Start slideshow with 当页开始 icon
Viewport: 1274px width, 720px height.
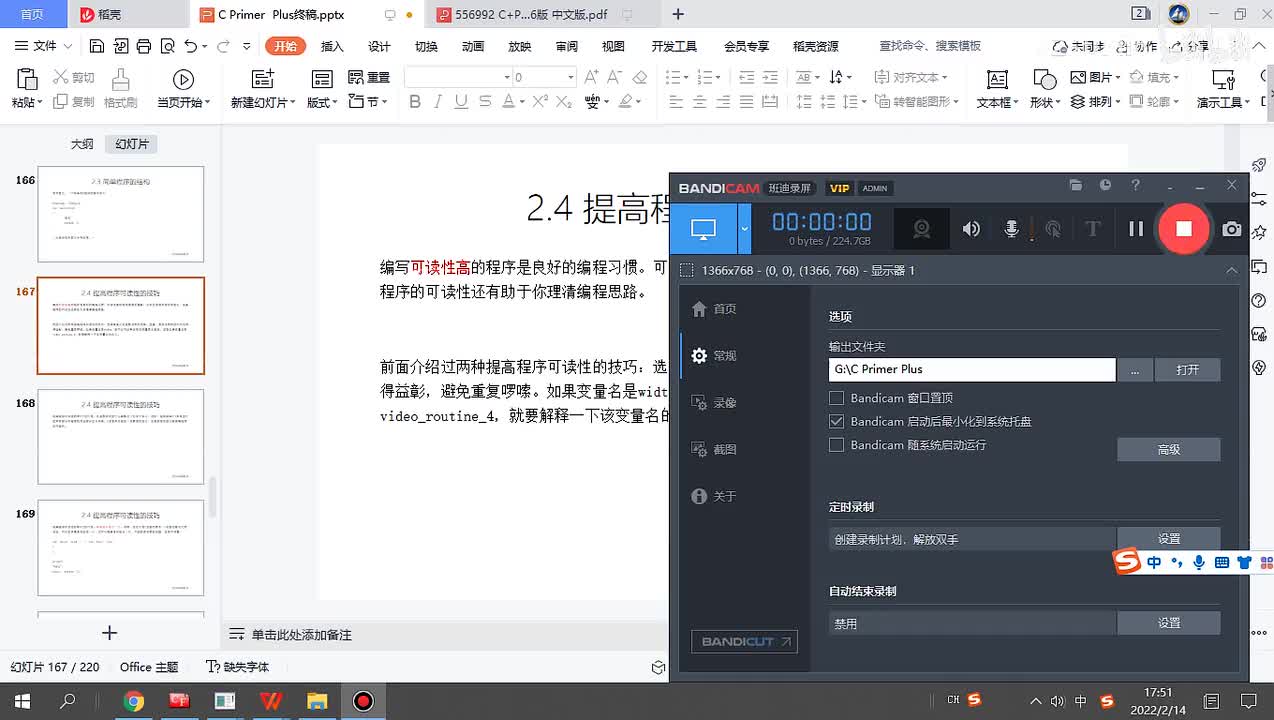[x=183, y=80]
